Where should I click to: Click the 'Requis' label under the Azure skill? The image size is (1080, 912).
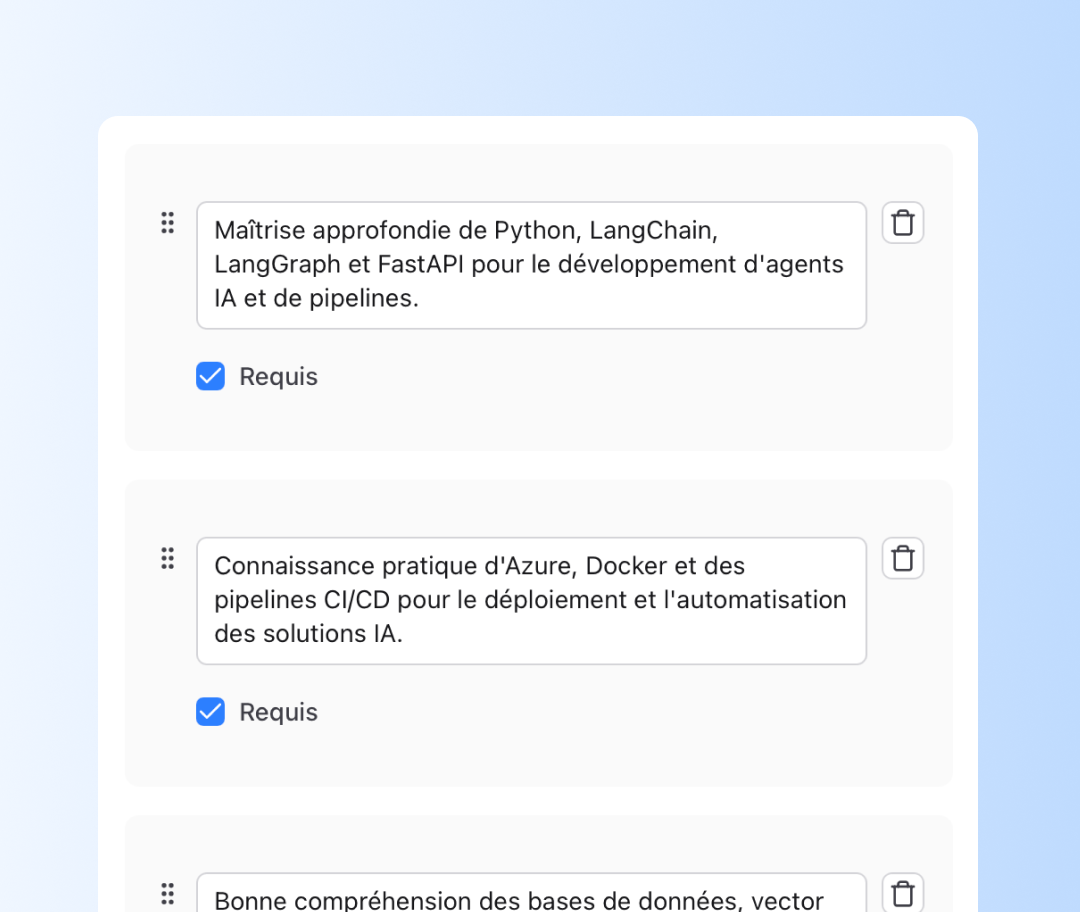pyautogui.click(x=278, y=713)
